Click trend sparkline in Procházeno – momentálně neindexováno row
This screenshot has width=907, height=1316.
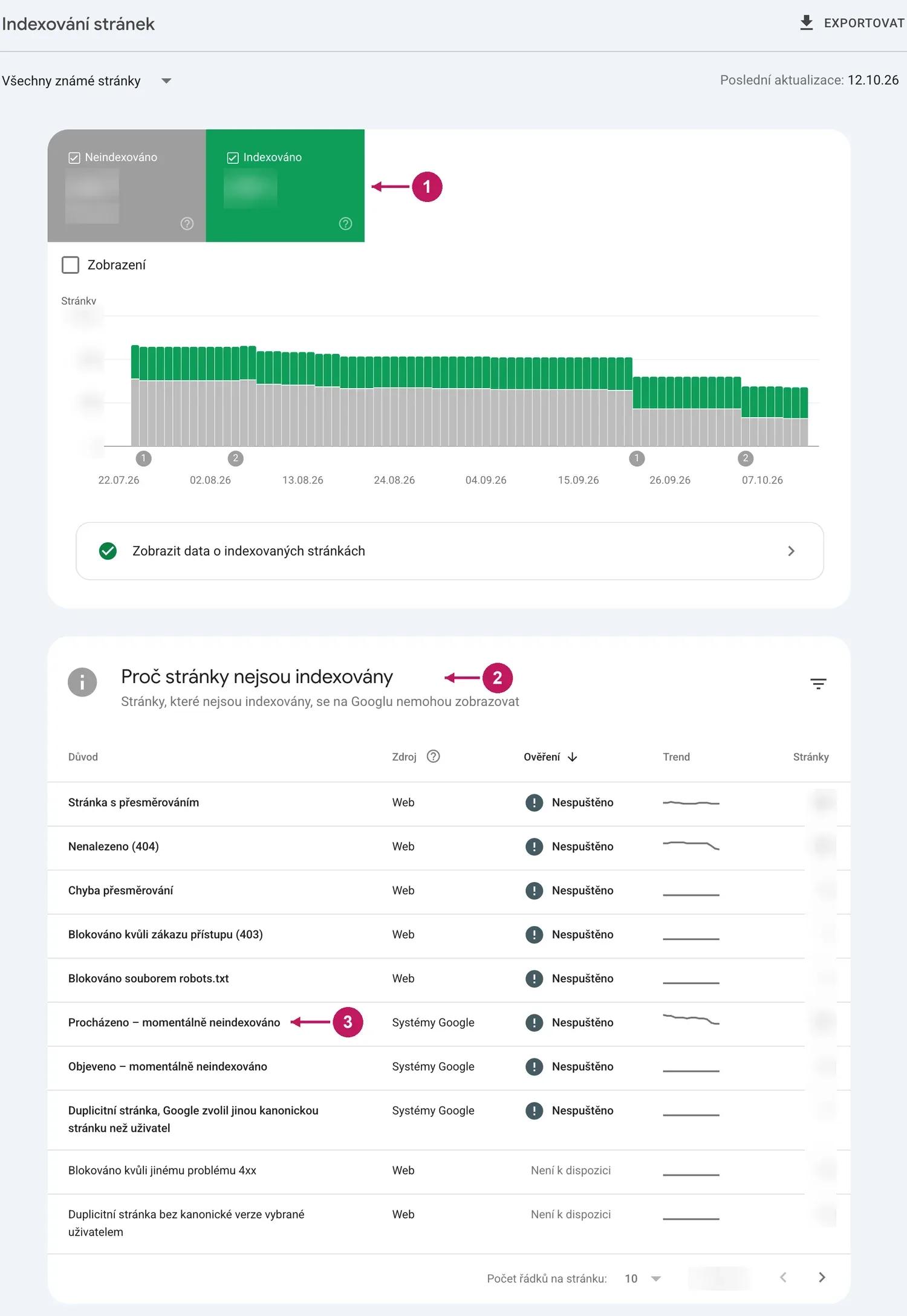[x=691, y=1020]
